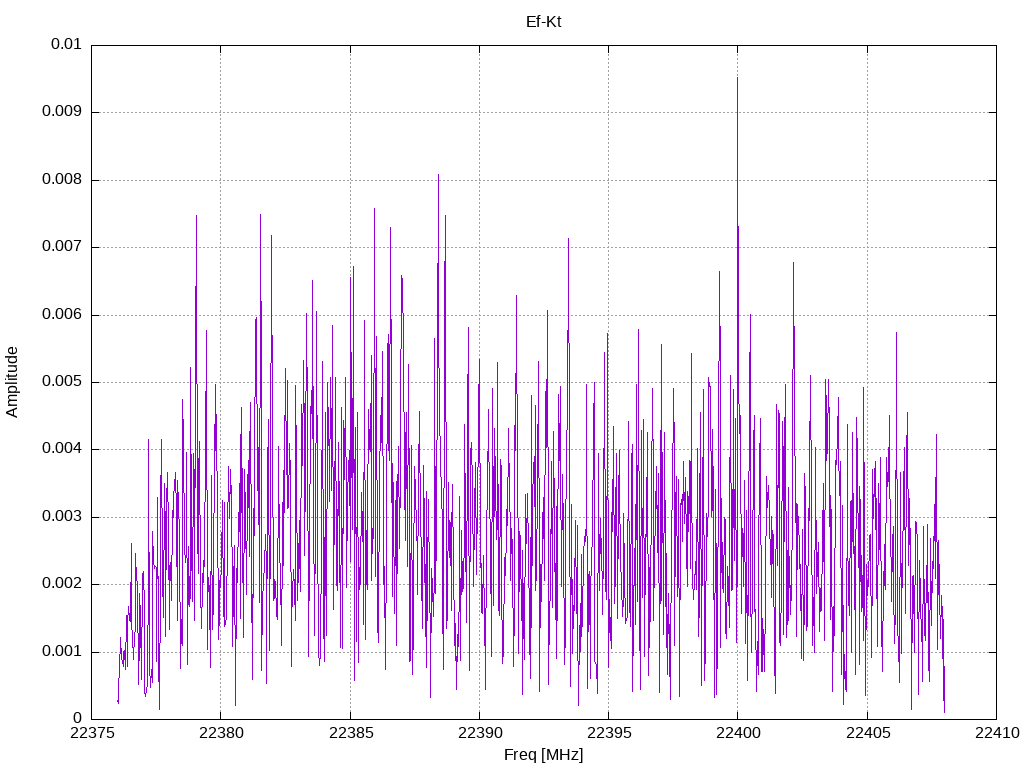The width and height of the screenshot is (1024, 768).
Task: Click the 'Freq [MHz]' x-axis label
Action: (x=543, y=755)
